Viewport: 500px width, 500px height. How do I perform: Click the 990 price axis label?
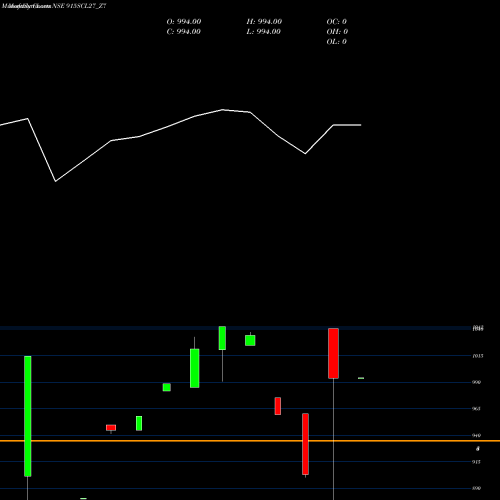click(x=476, y=382)
